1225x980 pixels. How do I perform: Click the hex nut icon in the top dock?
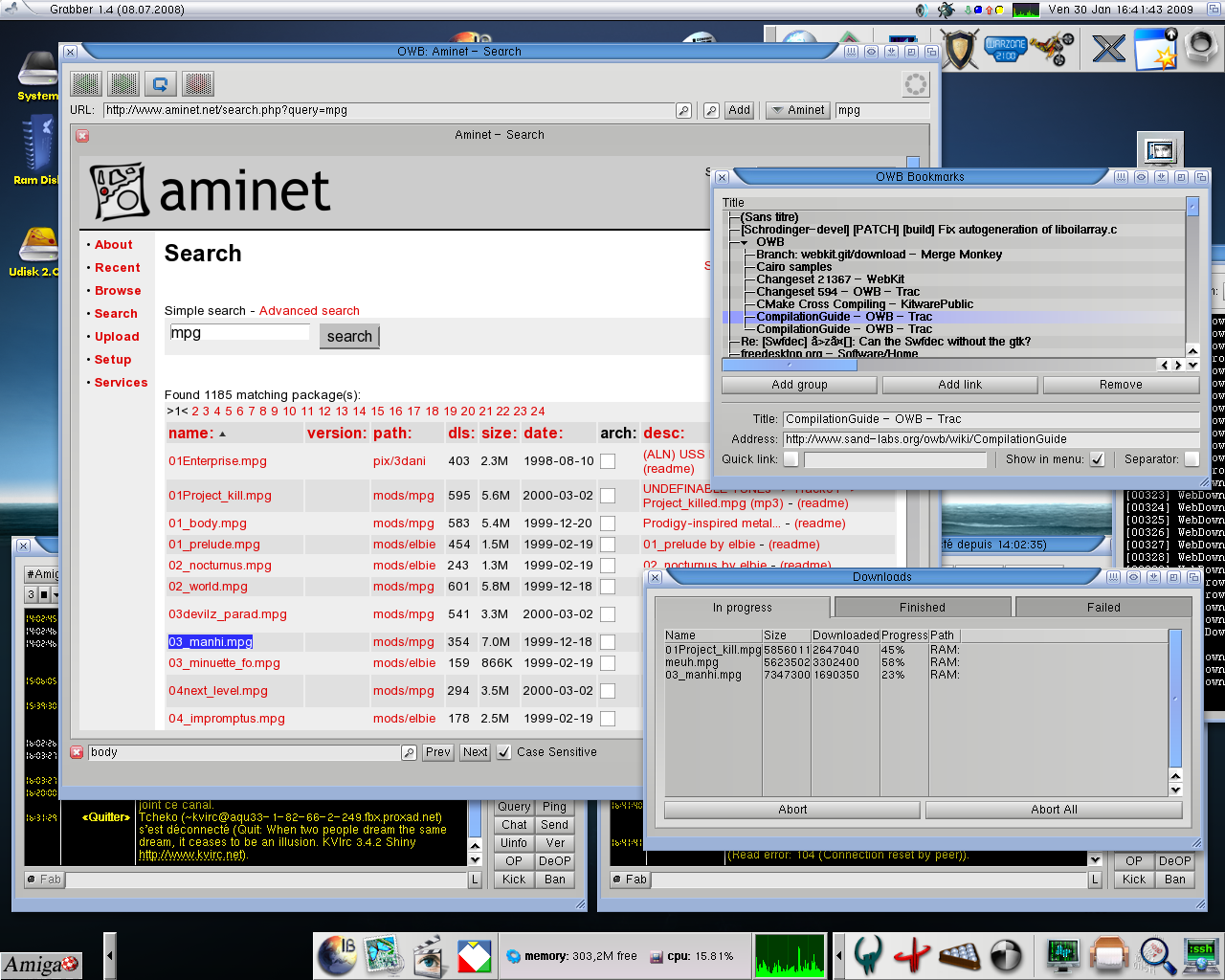pyautogui.click(x=1199, y=46)
